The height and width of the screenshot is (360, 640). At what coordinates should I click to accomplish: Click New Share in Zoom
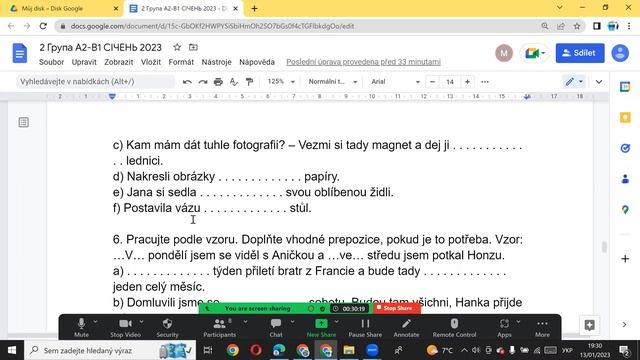point(321,328)
